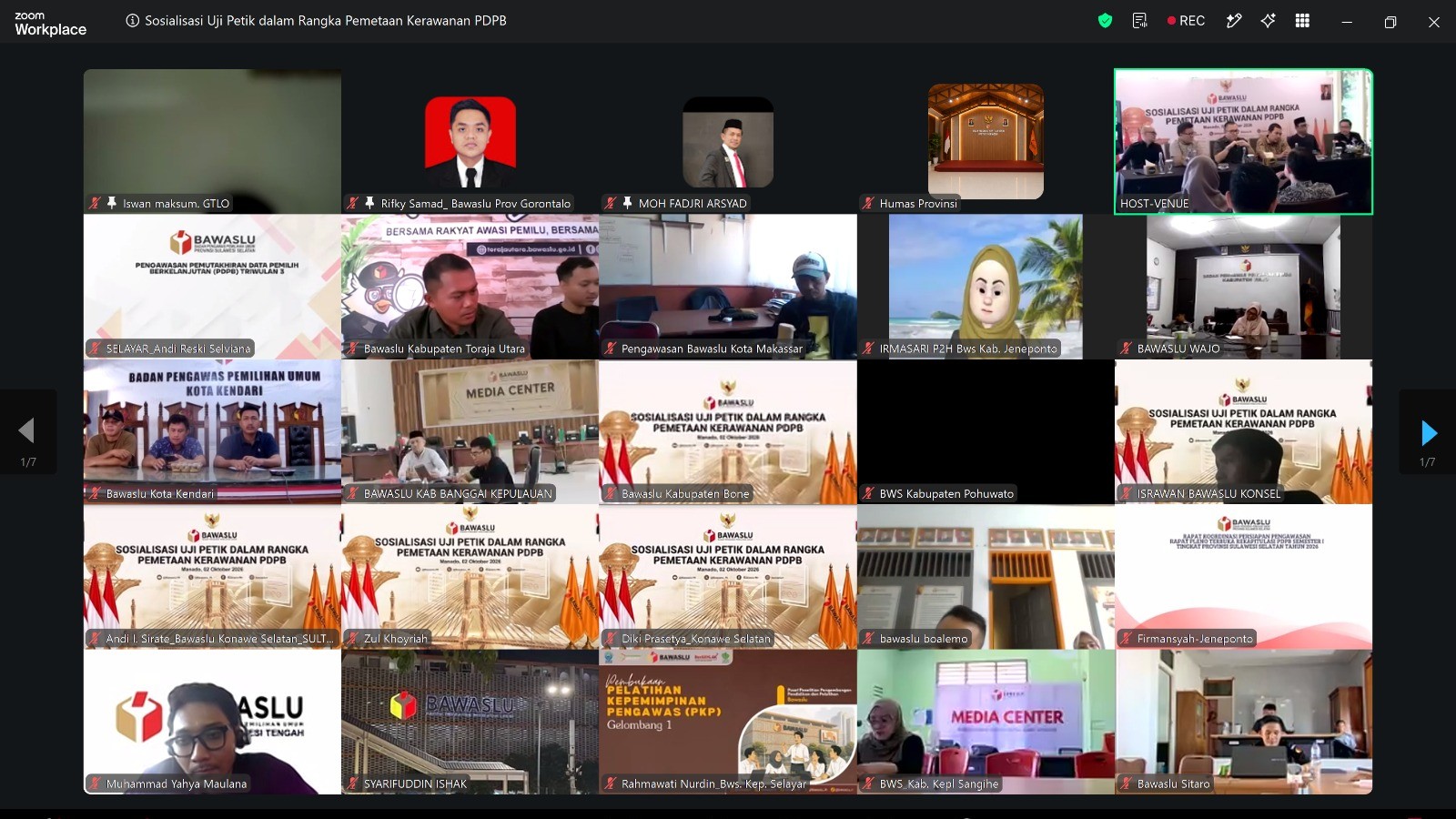This screenshot has width=1456, height=819.
Task: Select the Bawaslu Kabupaten Toraja Utara tile
Action: coord(470,287)
